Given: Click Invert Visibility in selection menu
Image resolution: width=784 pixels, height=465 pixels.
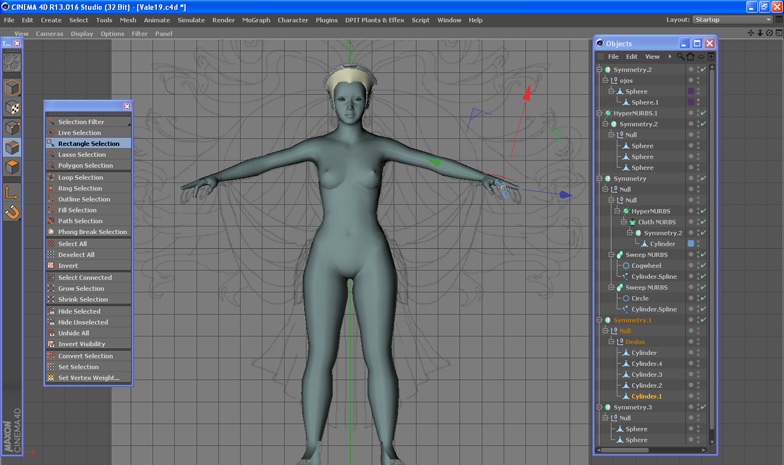Looking at the screenshot, I should [x=81, y=344].
